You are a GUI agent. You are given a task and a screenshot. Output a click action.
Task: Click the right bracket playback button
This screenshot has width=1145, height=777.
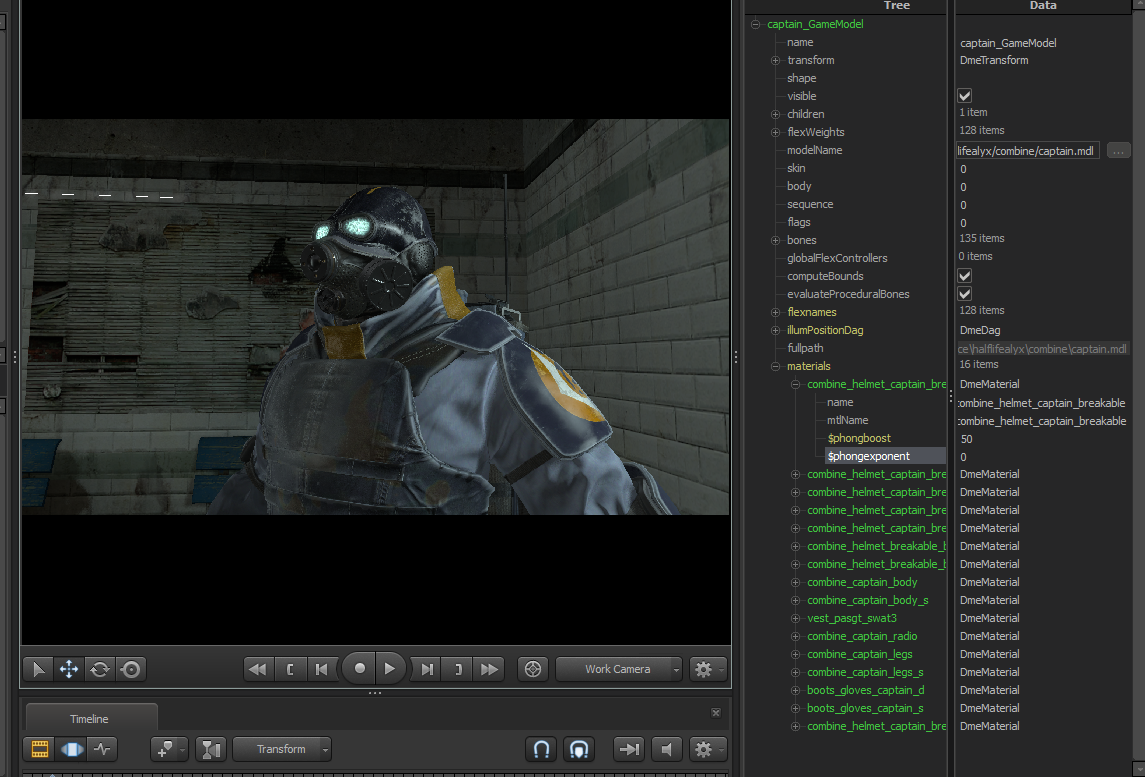coord(459,669)
